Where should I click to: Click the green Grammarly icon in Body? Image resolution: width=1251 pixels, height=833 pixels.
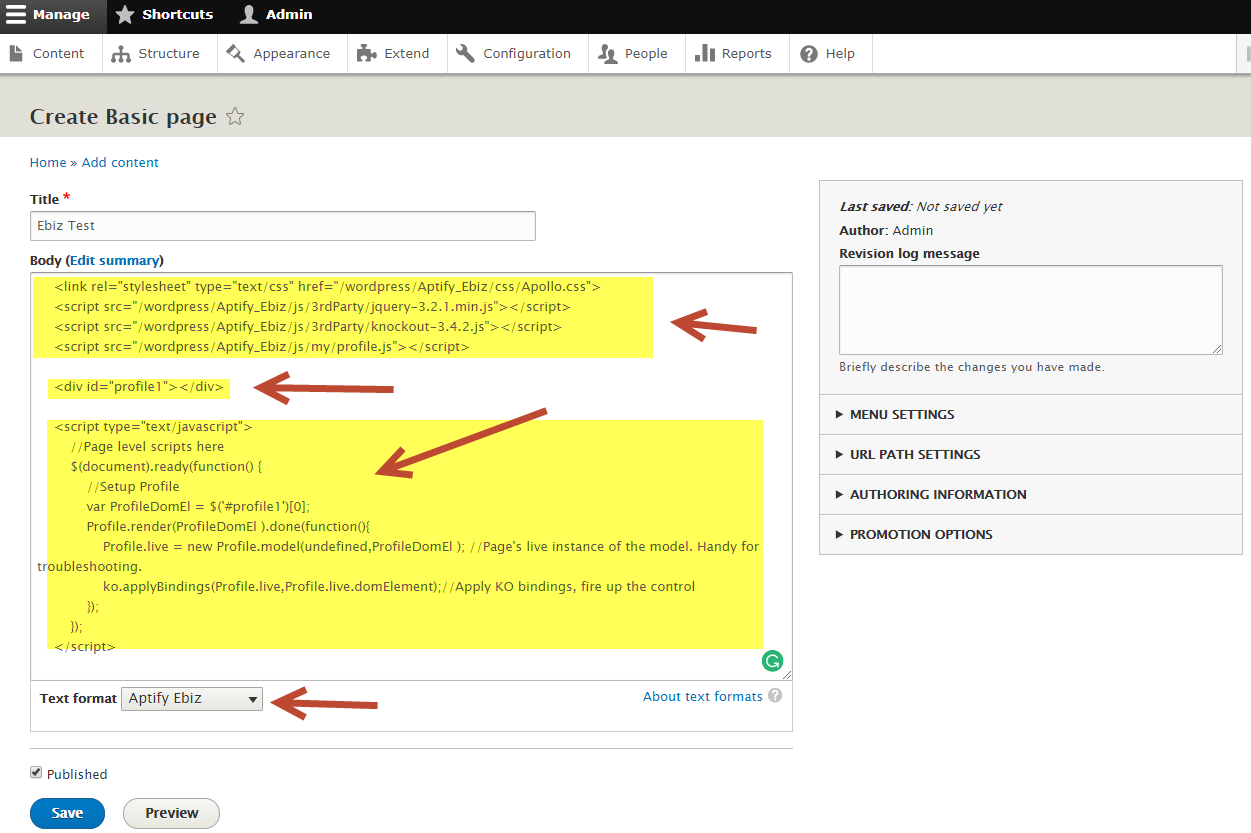point(772,661)
